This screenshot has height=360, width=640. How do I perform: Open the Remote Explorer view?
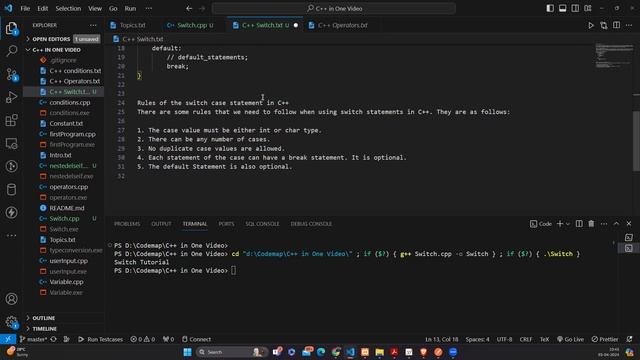[11, 143]
